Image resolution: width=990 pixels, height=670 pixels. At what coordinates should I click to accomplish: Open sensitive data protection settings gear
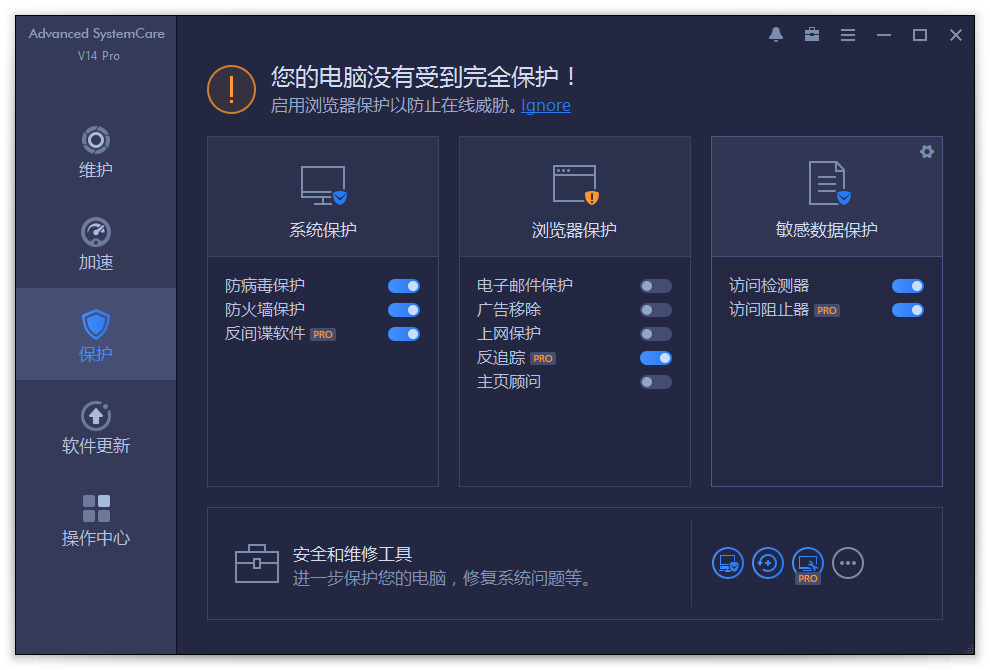tap(927, 152)
